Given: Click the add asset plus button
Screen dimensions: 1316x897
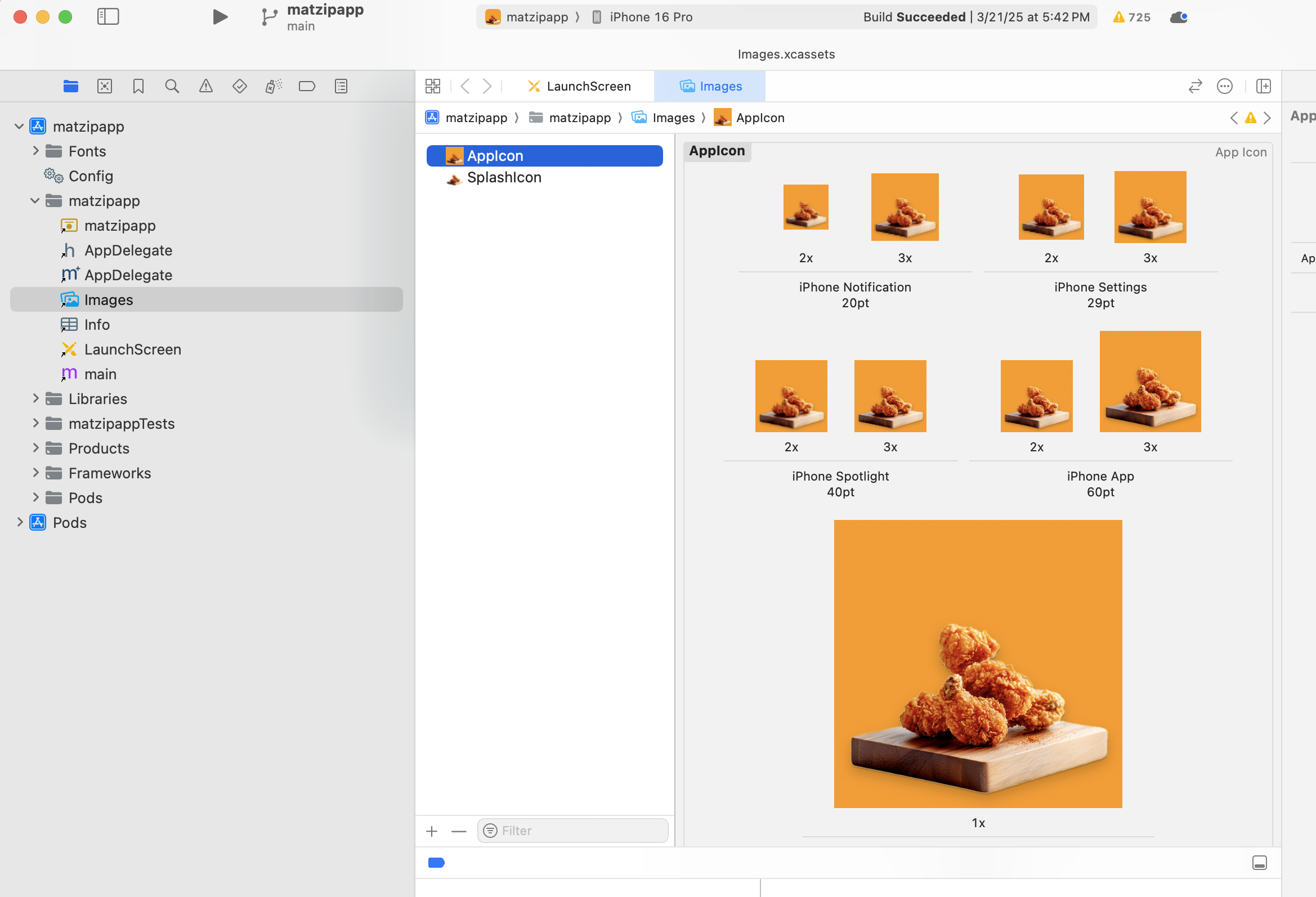Looking at the screenshot, I should pos(432,831).
